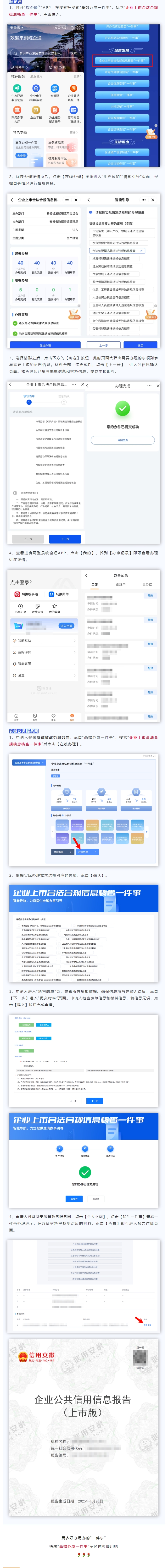Viewport: 168px width, 1568px height.
Task: Switch to the 全部 tab in 办事记录
Action: pyautogui.click(x=94, y=584)
